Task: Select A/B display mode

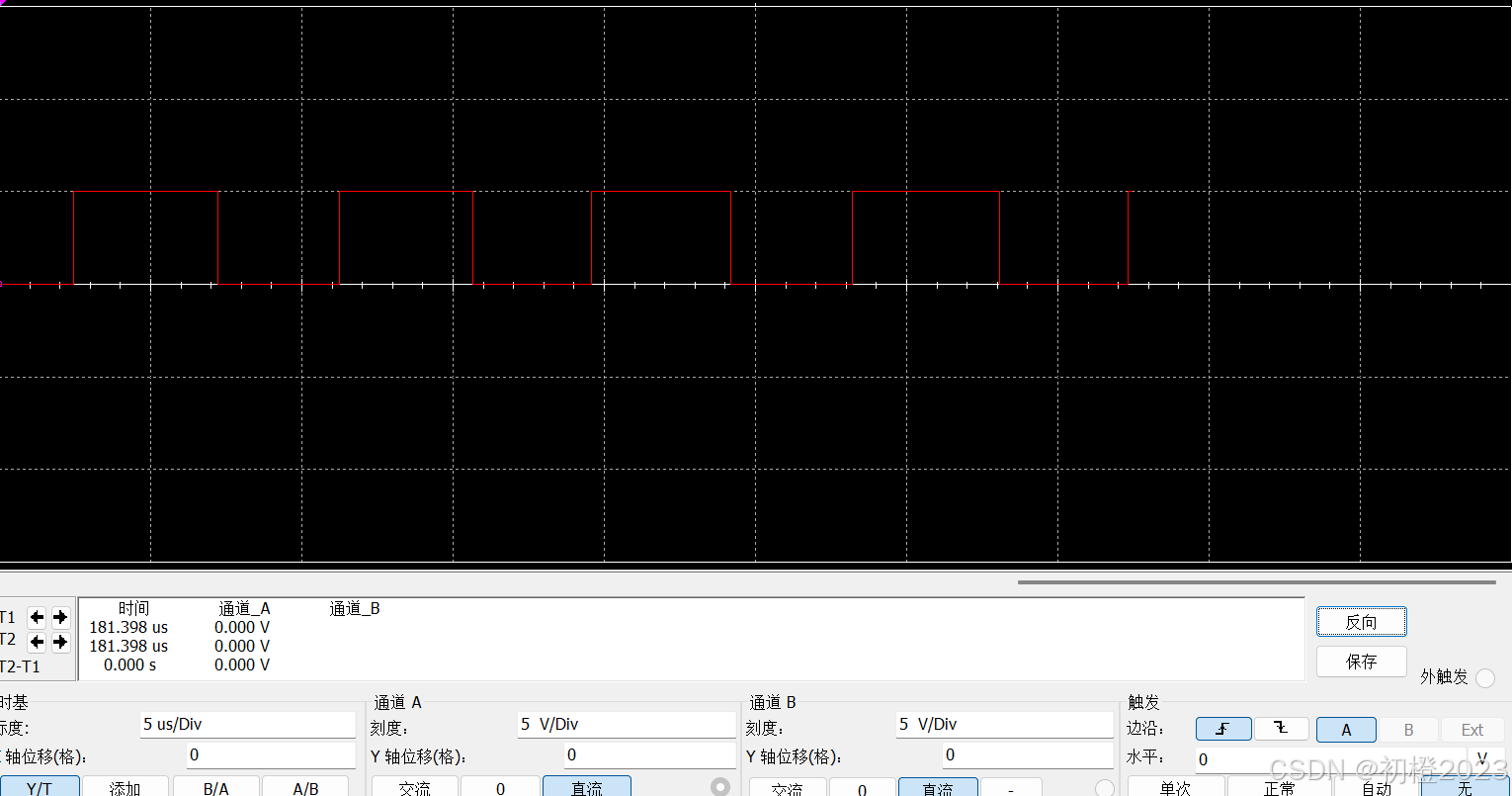Action: [x=305, y=787]
